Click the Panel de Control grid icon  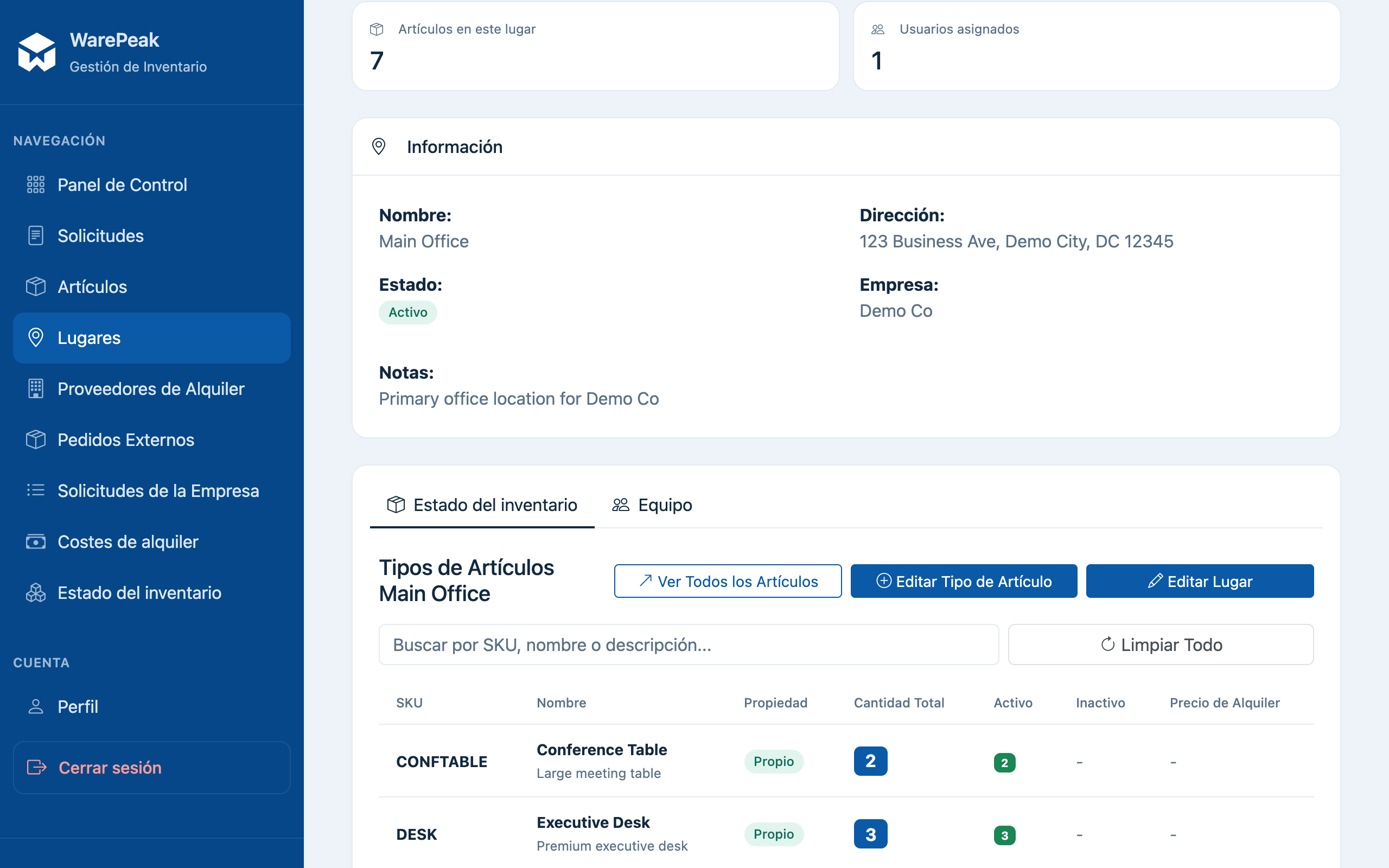36,185
